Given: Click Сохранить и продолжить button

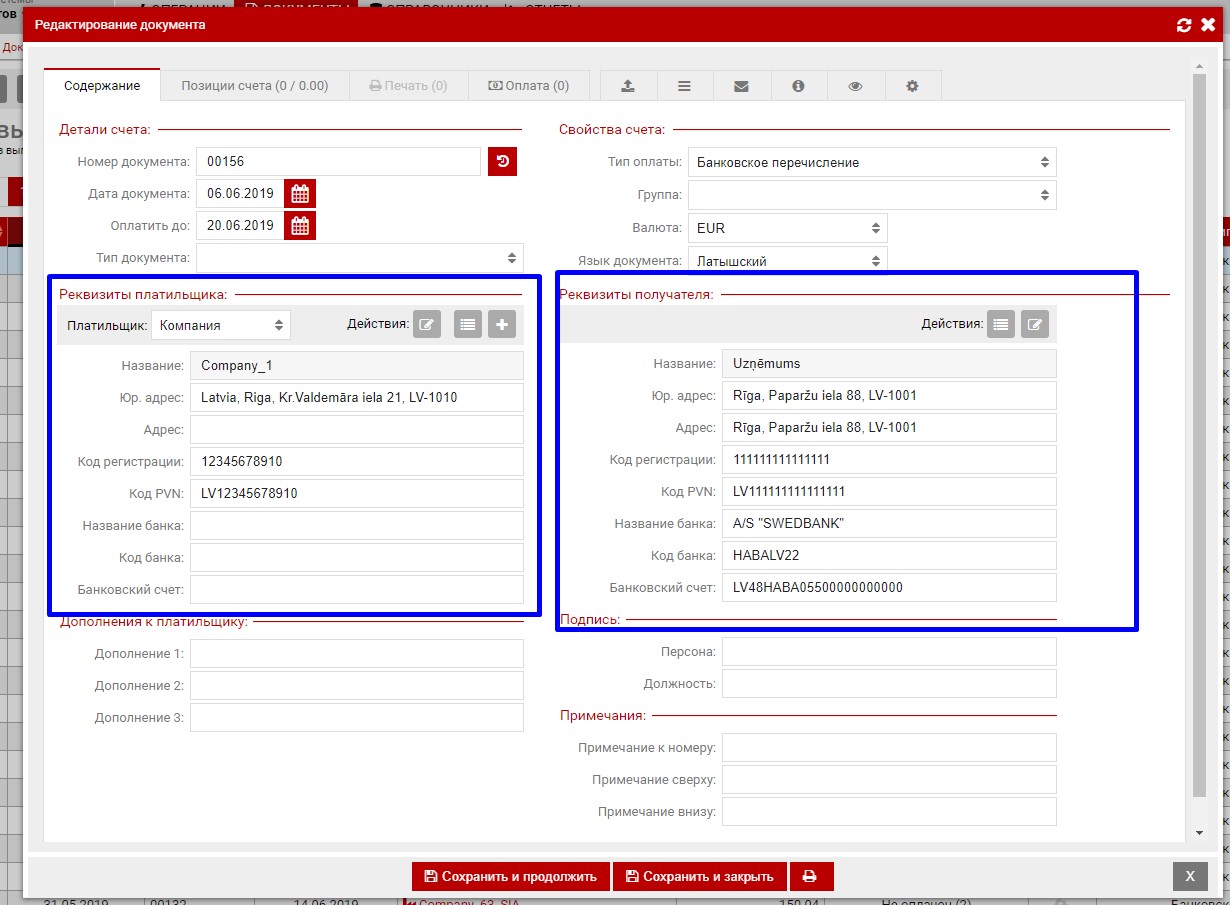Looking at the screenshot, I should [510, 876].
